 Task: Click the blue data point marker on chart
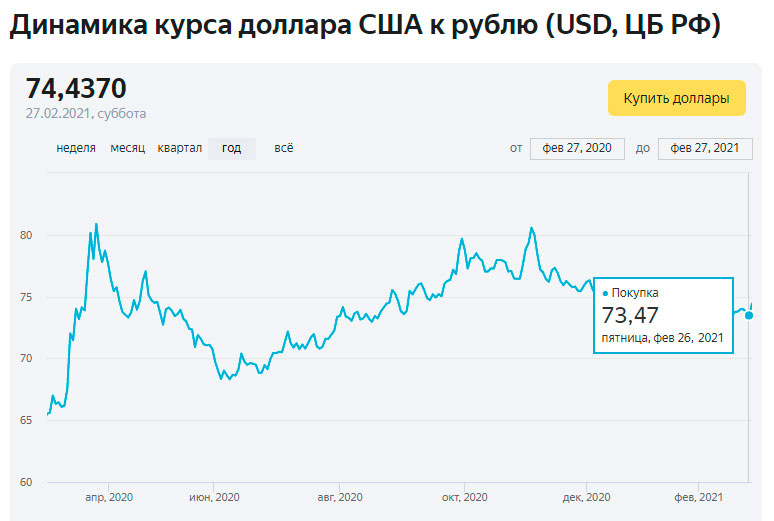tap(749, 315)
